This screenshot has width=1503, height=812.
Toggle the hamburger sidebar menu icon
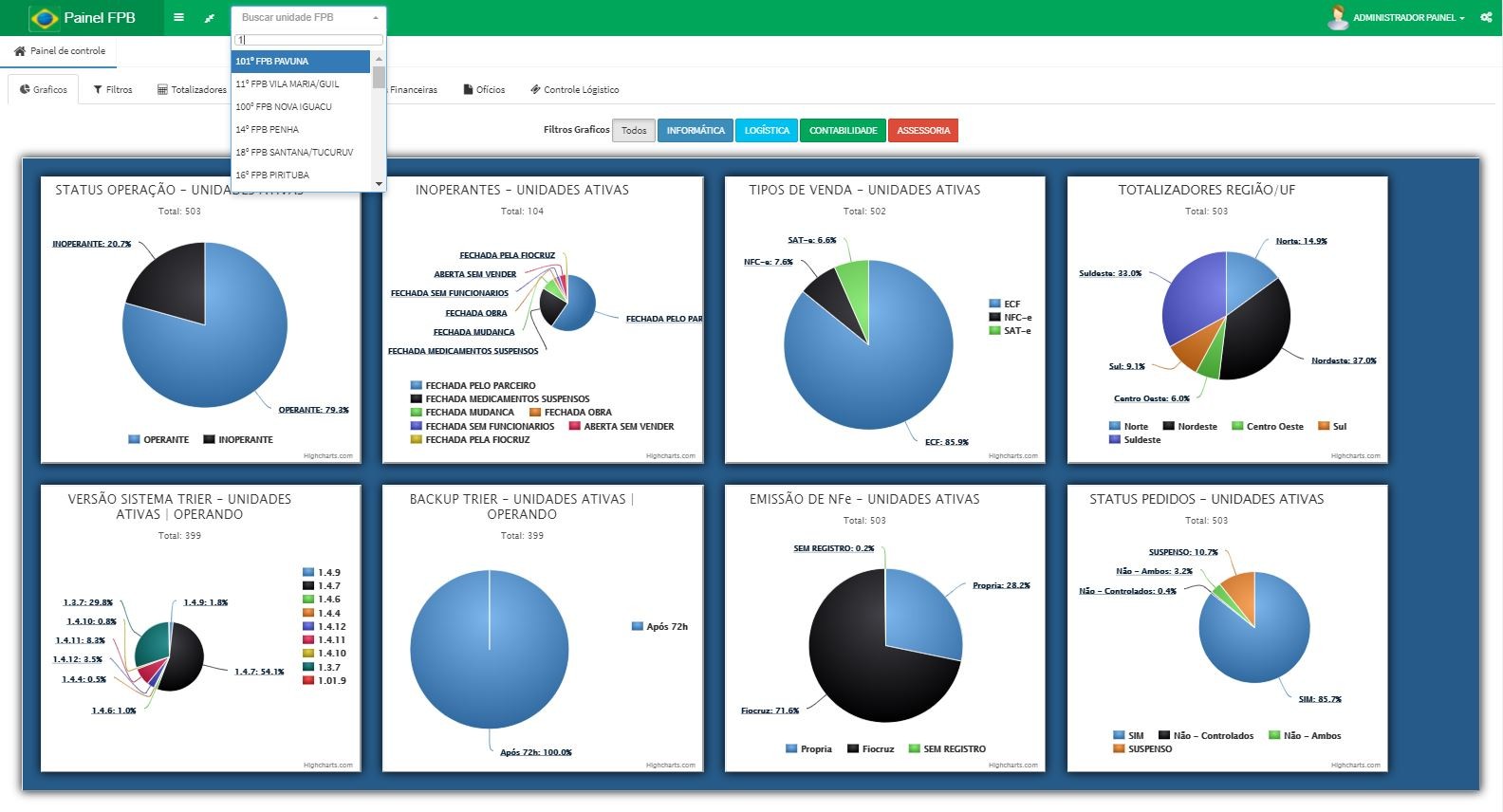coord(178,18)
